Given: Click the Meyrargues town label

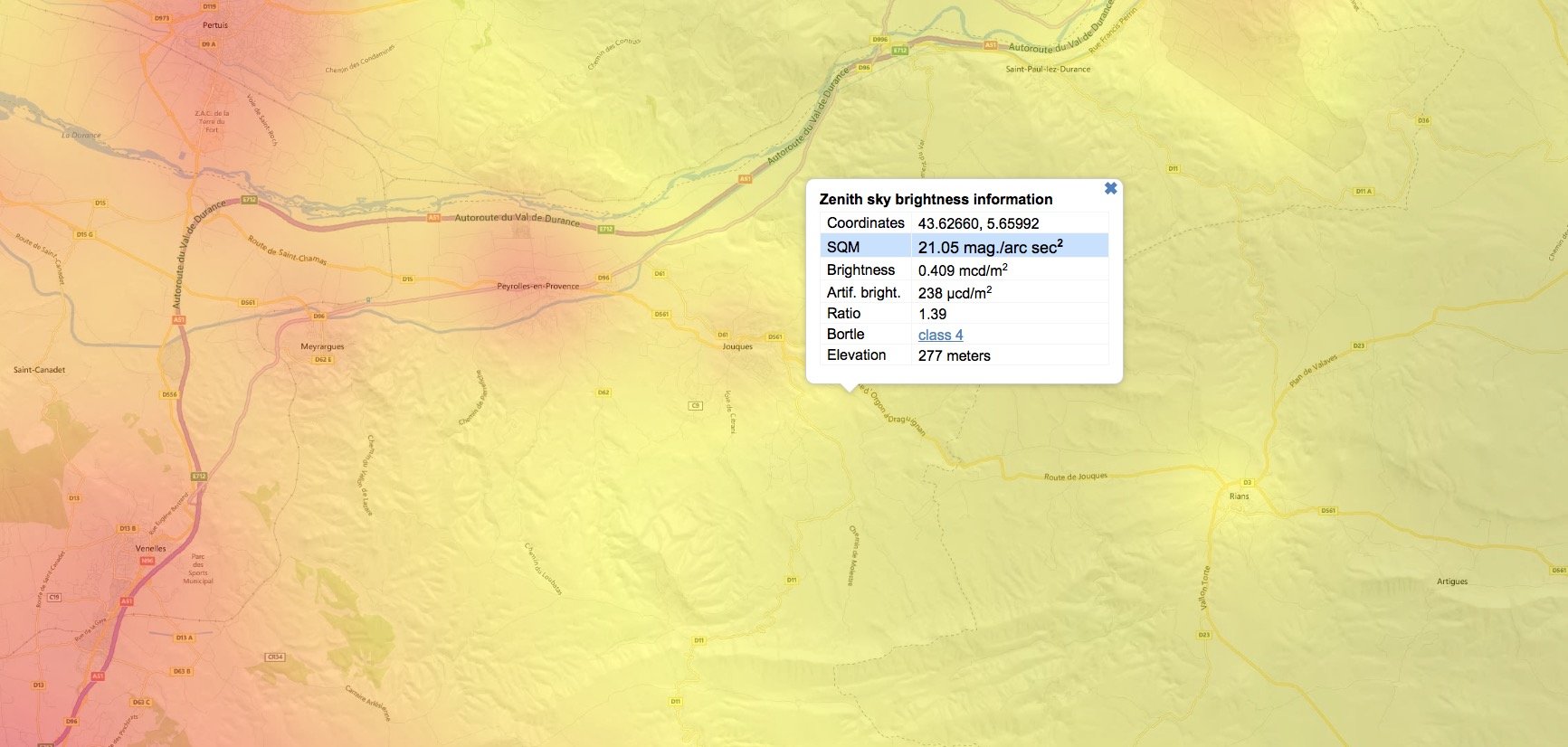Looking at the screenshot, I should tap(322, 346).
